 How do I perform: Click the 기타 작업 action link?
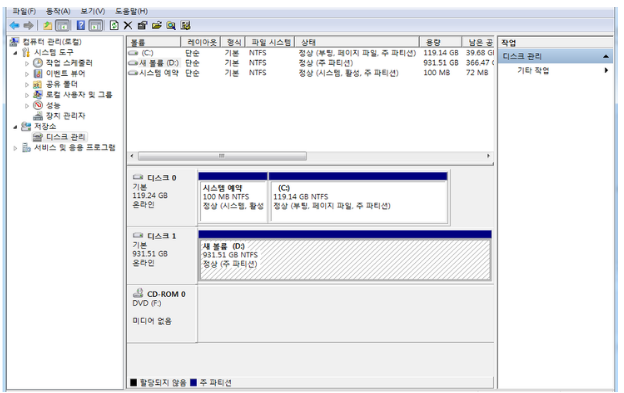click(x=533, y=70)
